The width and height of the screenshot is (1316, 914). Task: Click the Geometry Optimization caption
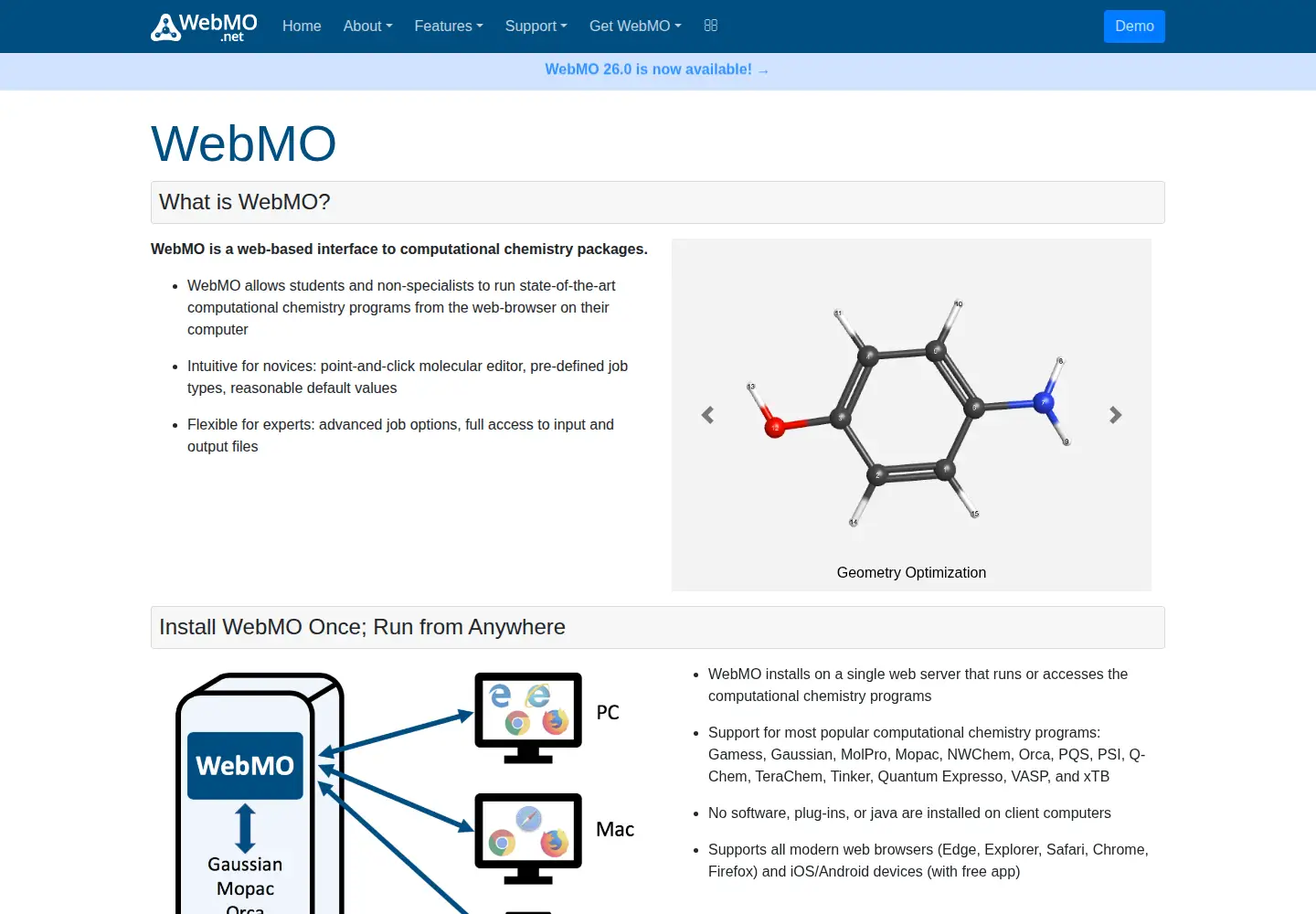pyautogui.click(x=911, y=572)
